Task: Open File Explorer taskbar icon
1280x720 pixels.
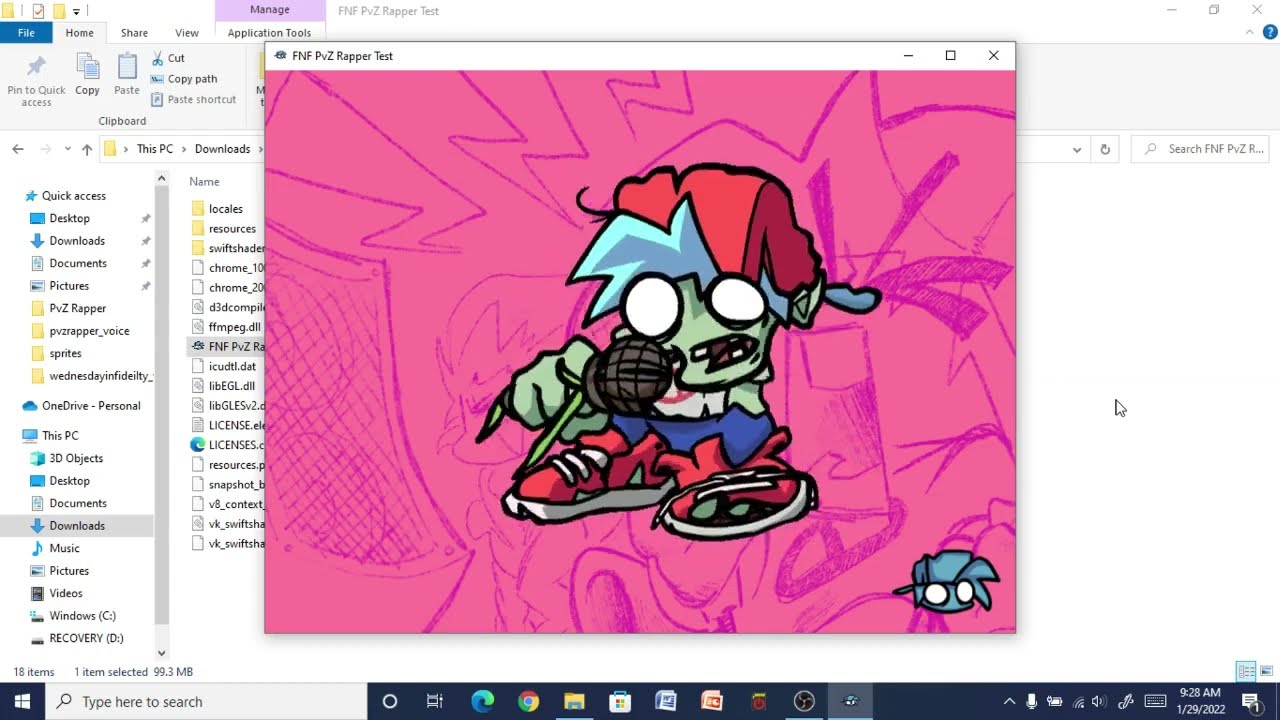Action: click(x=574, y=701)
